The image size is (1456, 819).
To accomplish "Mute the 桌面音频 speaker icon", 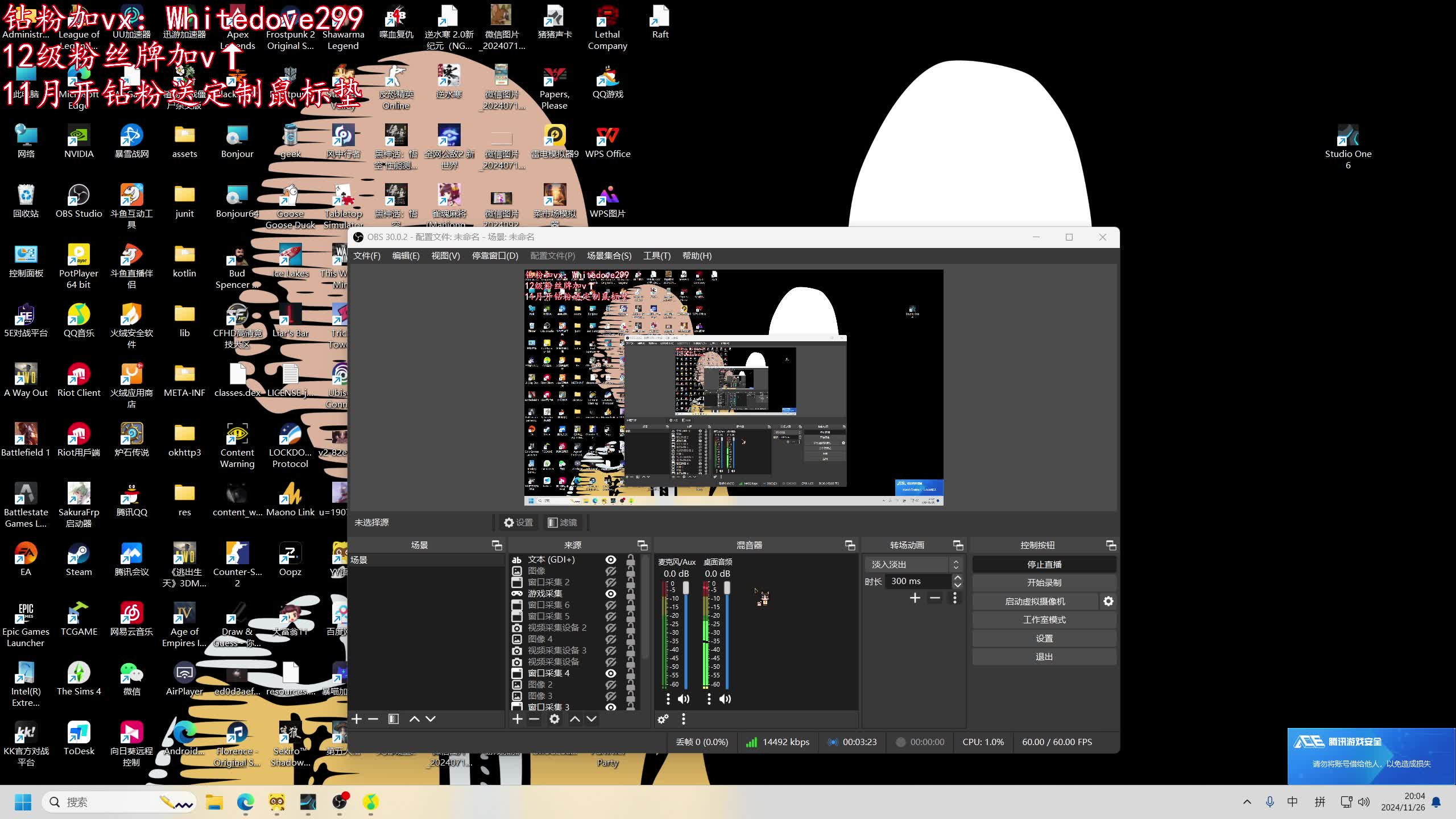I will pyautogui.click(x=725, y=698).
